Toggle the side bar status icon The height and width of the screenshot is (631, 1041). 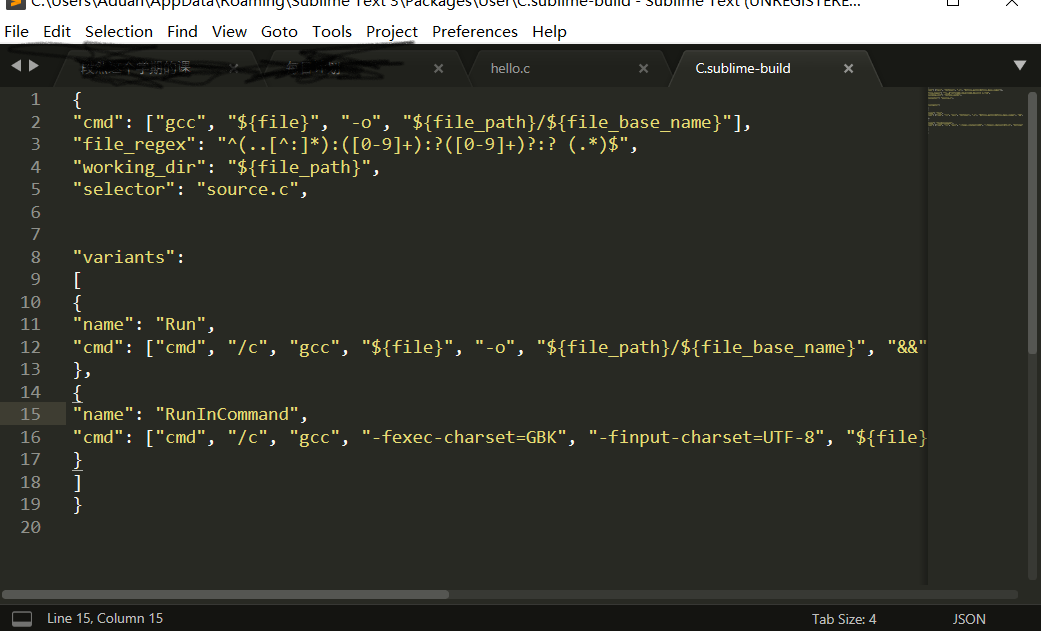[22, 619]
